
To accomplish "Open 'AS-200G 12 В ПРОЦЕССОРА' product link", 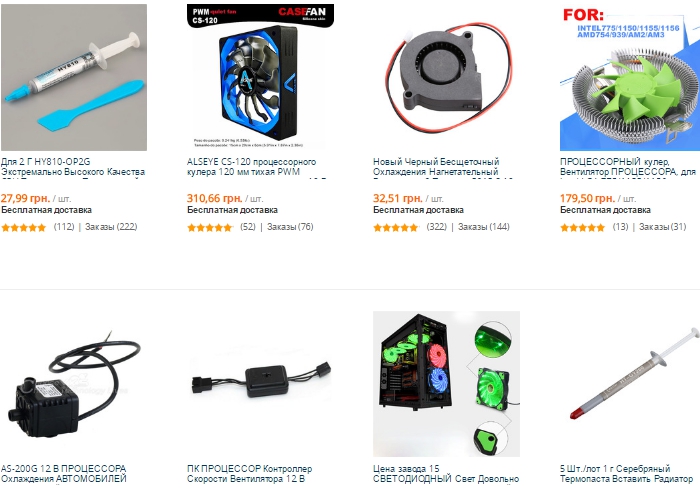I will click(x=64, y=474).
